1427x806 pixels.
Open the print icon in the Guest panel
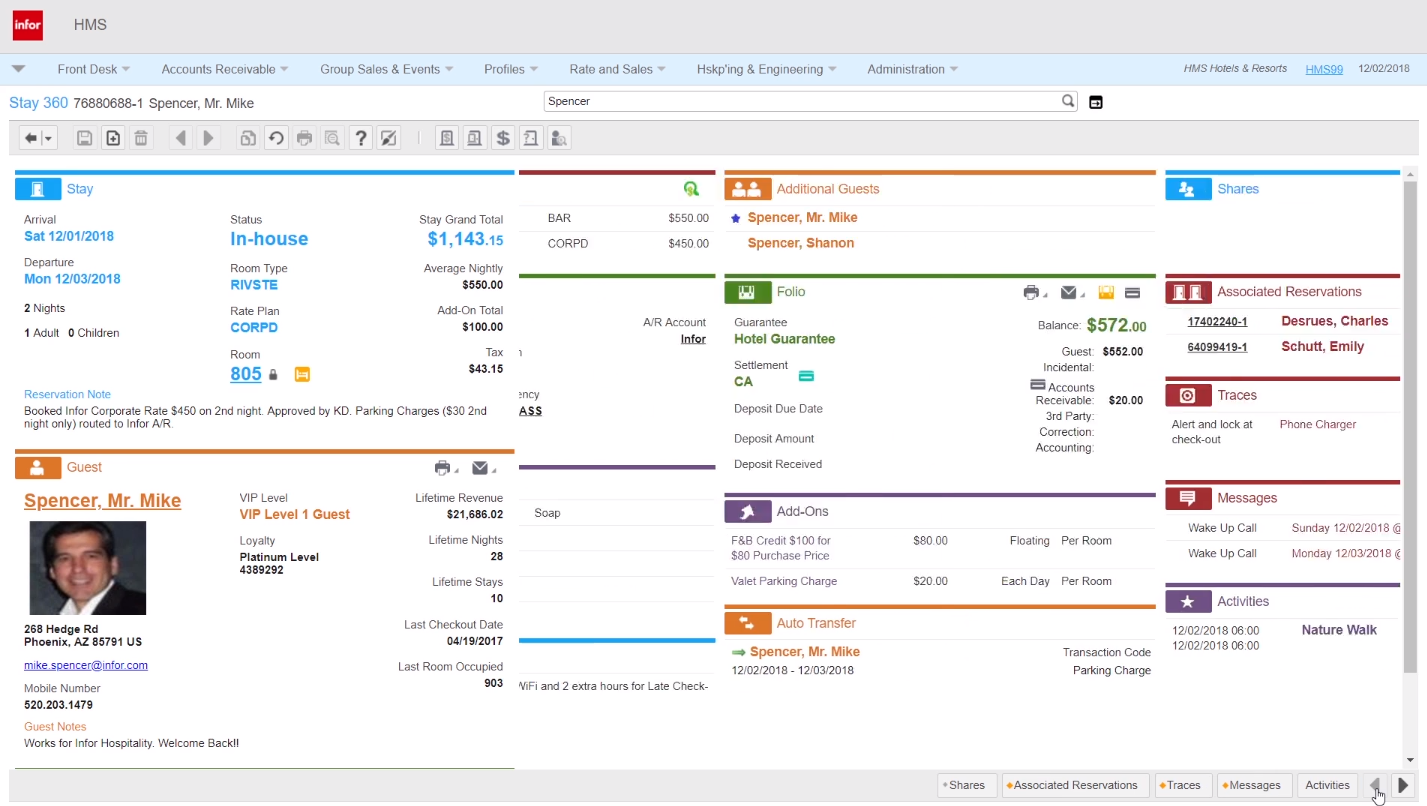(x=442, y=467)
